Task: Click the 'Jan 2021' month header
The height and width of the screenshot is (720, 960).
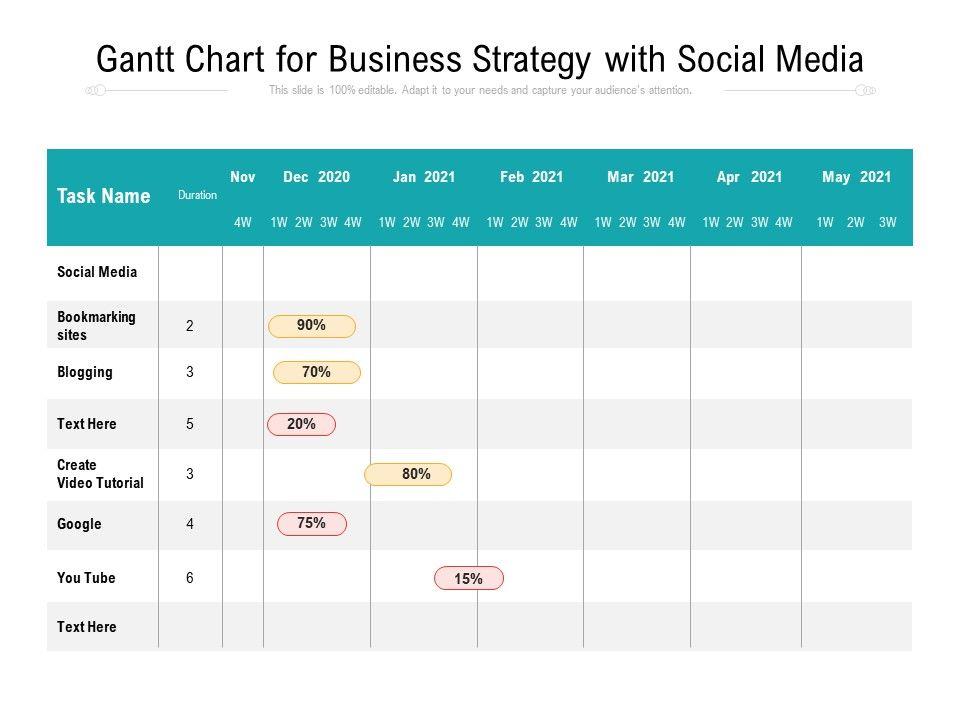Action: coord(424,177)
